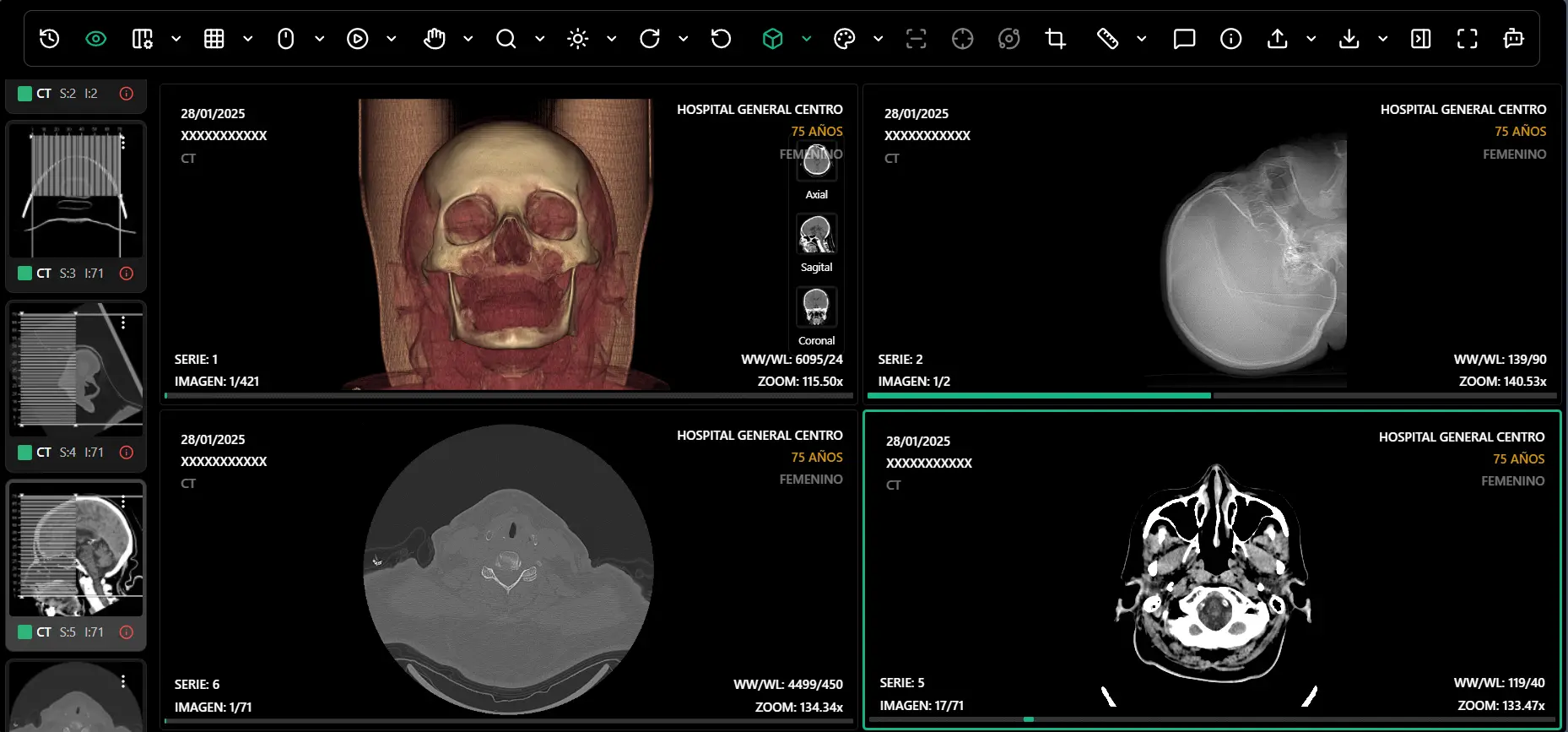Select the S:5 sagittal head thumbnail
The height and width of the screenshot is (732, 1568).
pos(76,549)
